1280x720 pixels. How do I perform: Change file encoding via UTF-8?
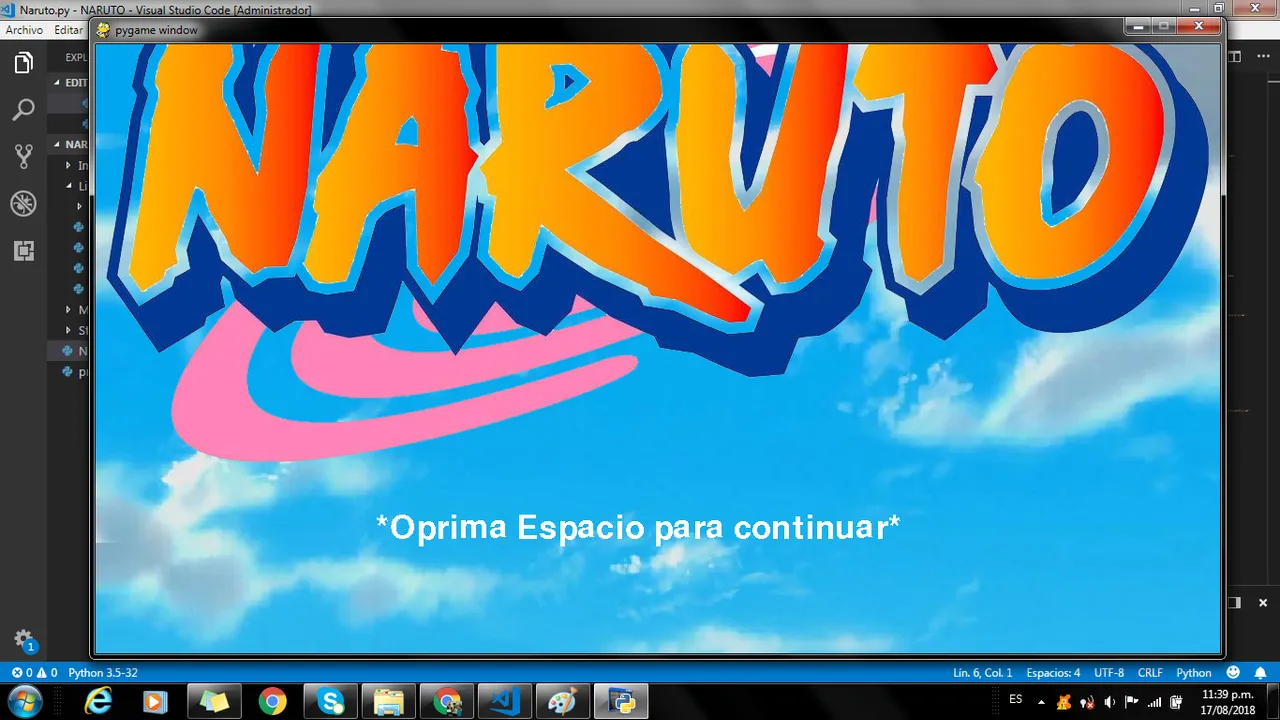[x=1109, y=673]
